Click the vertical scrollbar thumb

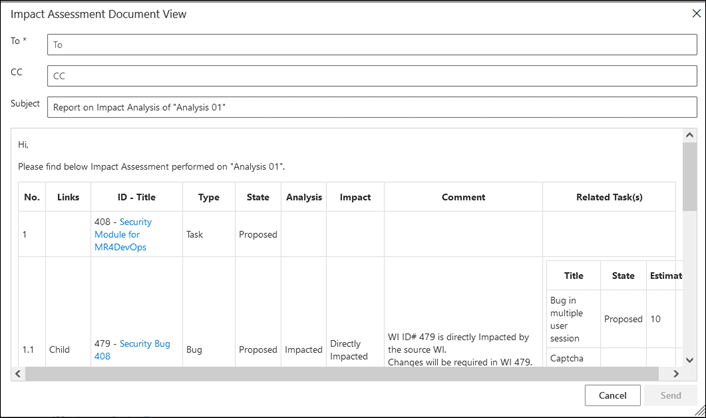coord(689,177)
